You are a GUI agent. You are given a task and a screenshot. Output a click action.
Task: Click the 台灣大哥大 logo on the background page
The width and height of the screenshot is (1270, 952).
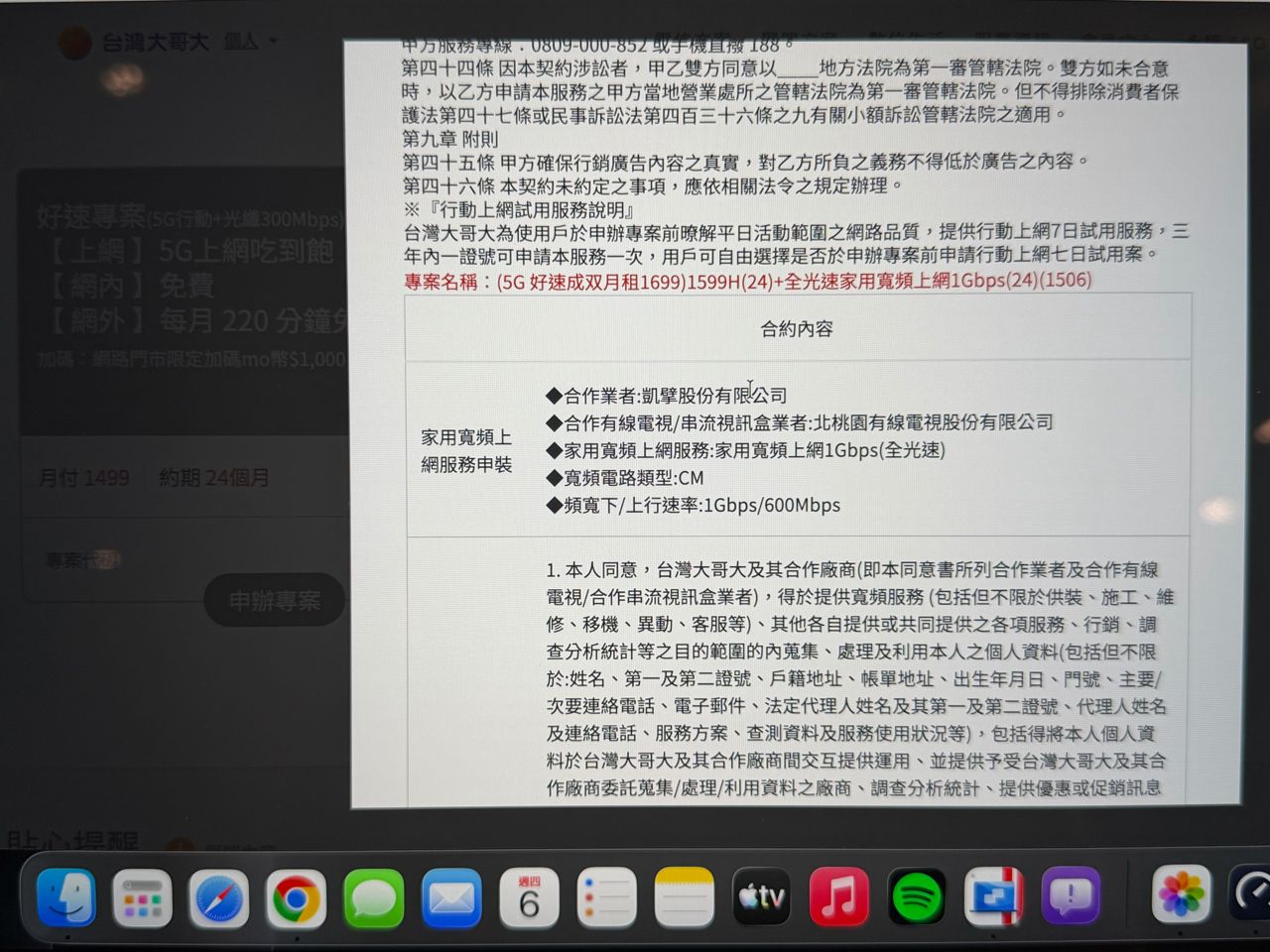point(134,43)
